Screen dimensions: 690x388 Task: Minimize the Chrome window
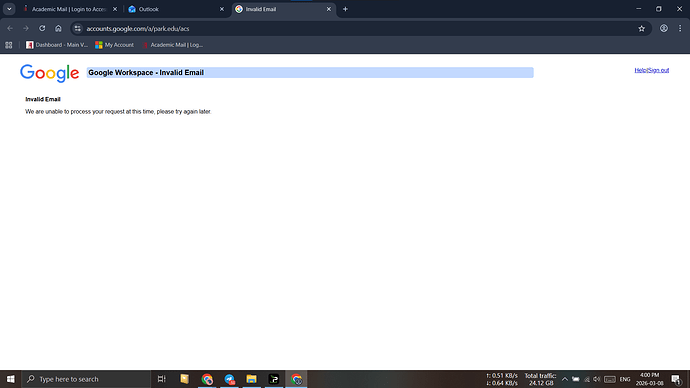(x=639, y=9)
